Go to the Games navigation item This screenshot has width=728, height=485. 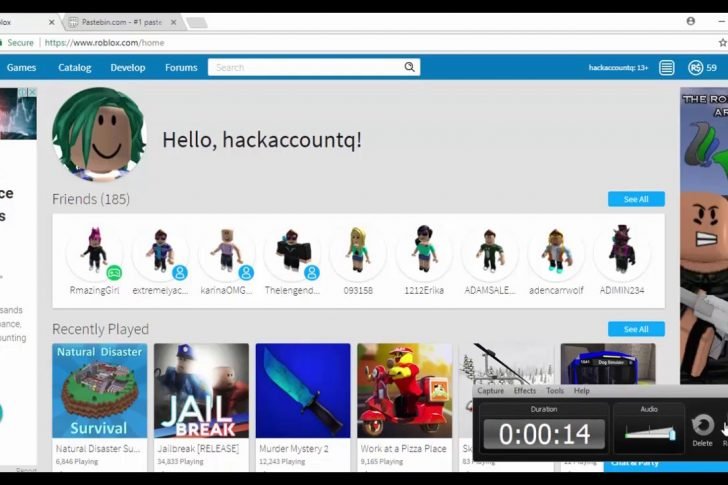[x=22, y=68]
